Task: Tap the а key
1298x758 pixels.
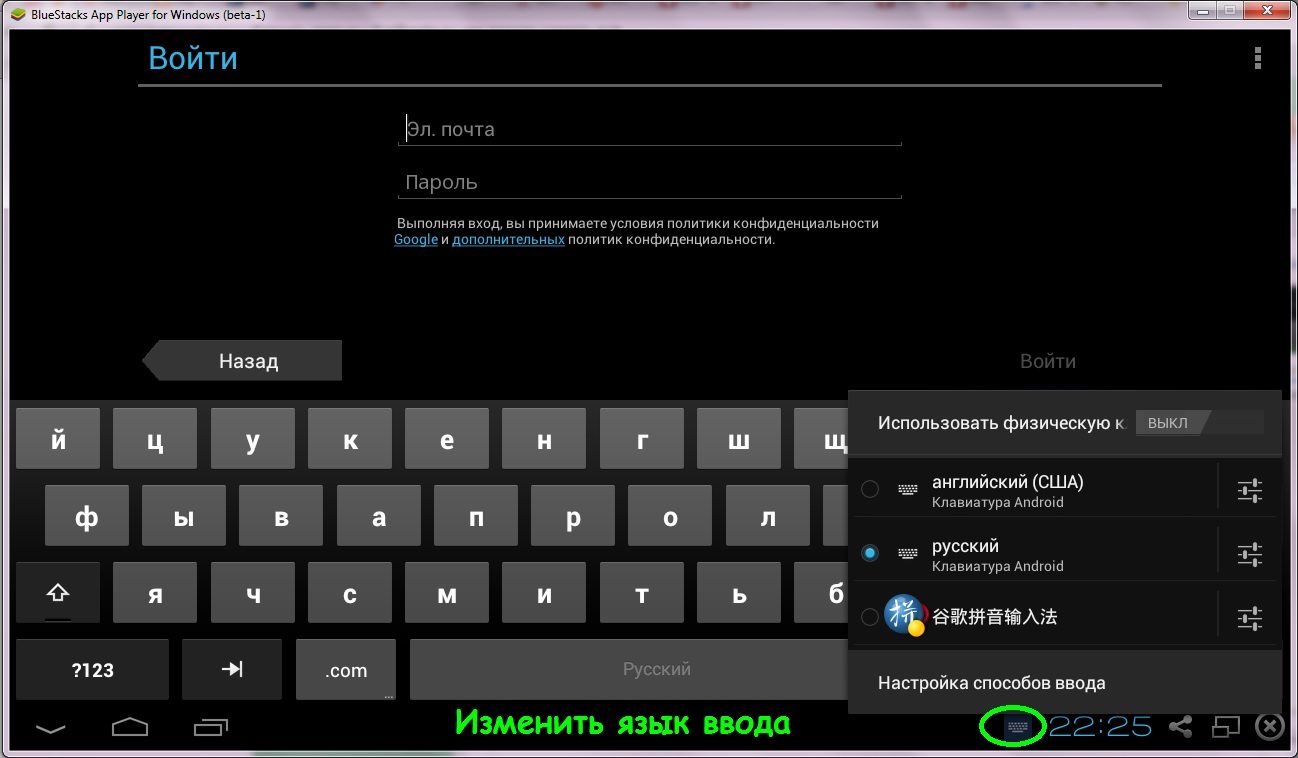Action: click(379, 516)
